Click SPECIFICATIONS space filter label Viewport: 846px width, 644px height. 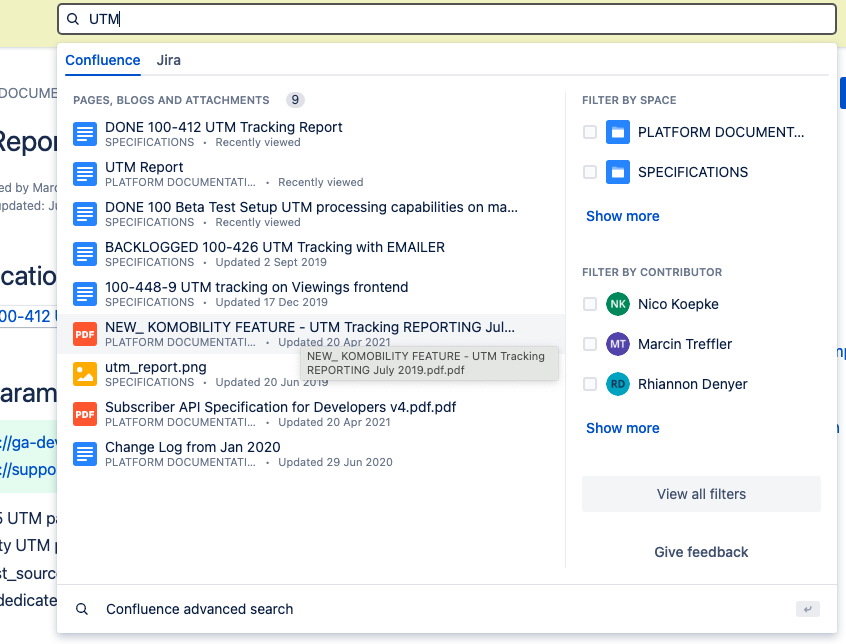pyautogui.click(x=693, y=172)
